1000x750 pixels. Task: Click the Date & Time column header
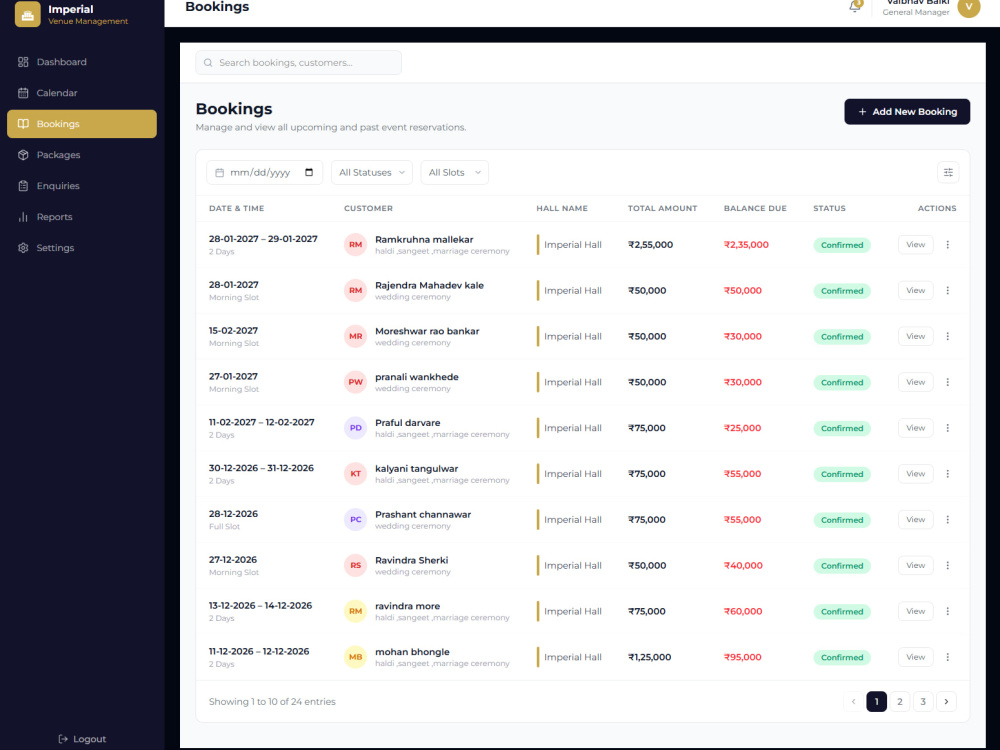coord(236,209)
